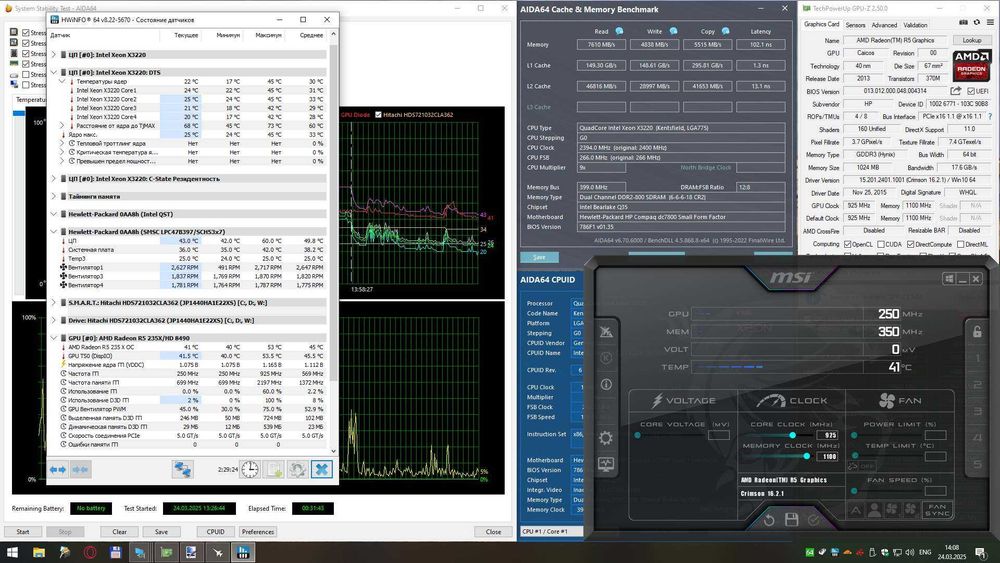Collapse GPU AMD Radeon R5 235X group
The image size is (1000, 563).
coord(54,338)
